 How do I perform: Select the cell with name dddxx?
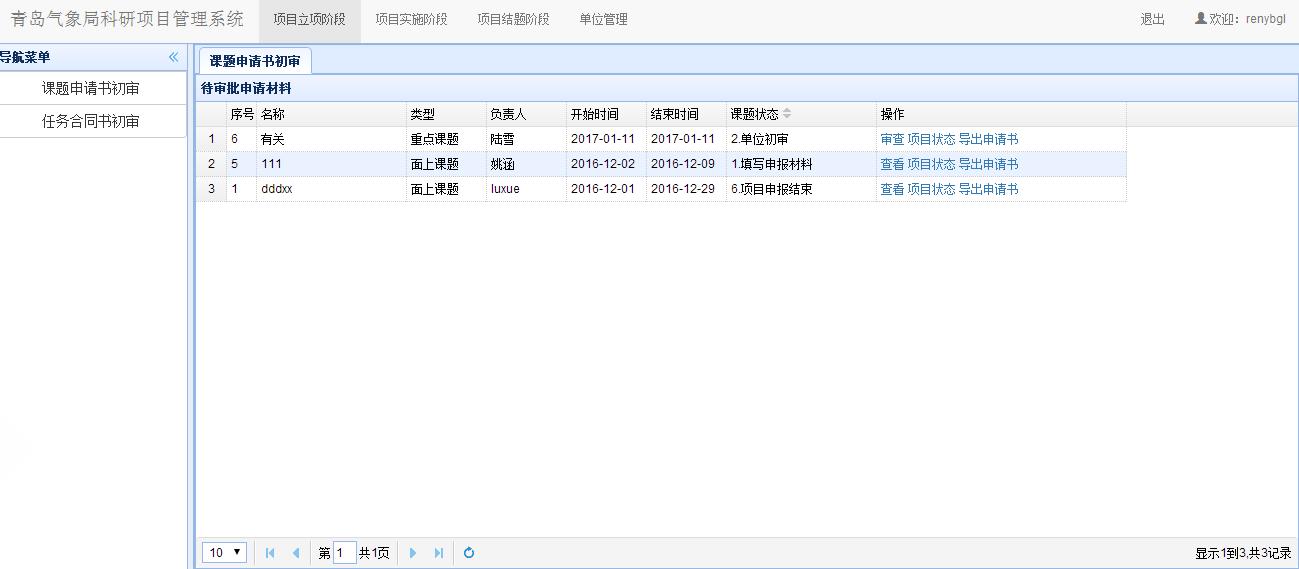tap(332, 189)
